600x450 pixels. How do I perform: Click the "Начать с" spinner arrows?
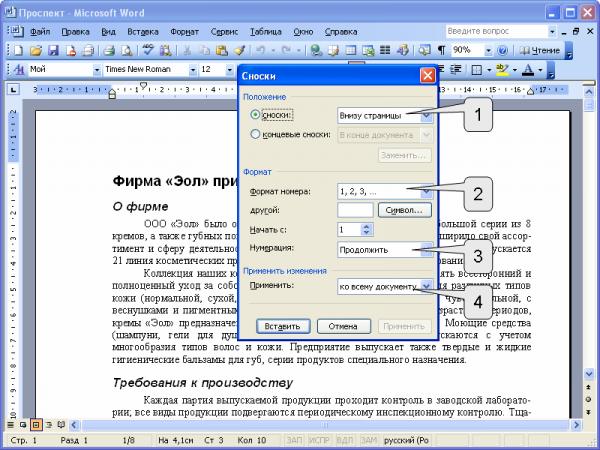367,230
